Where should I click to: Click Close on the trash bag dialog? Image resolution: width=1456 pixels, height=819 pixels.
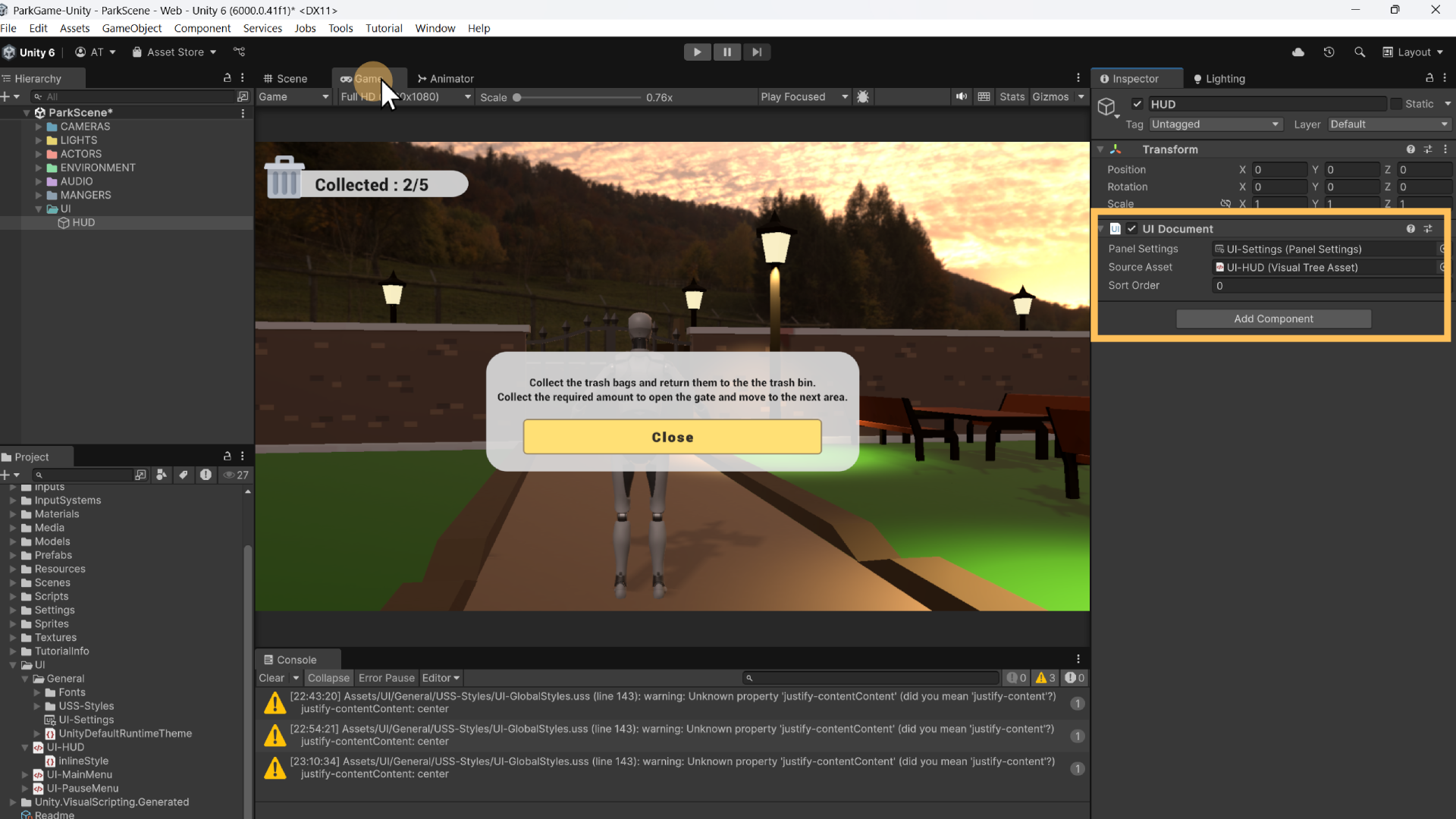pos(672,437)
